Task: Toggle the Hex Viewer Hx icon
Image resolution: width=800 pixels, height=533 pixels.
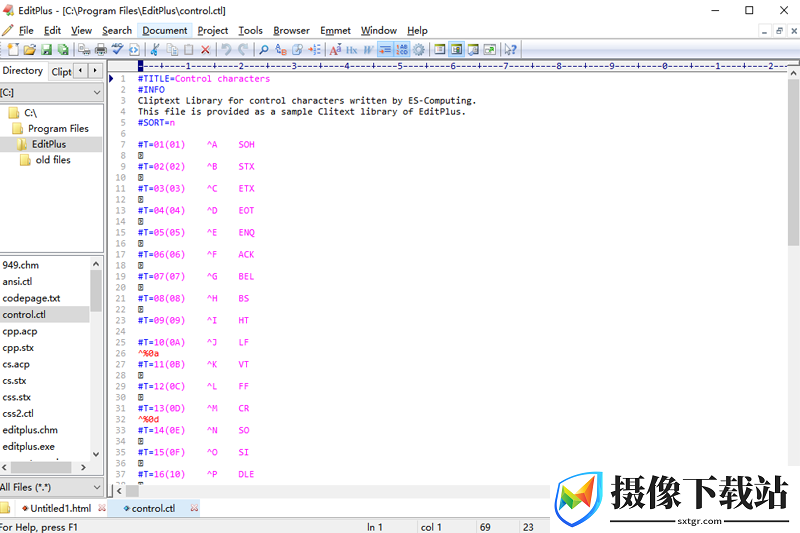Action: pyautogui.click(x=352, y=49)
